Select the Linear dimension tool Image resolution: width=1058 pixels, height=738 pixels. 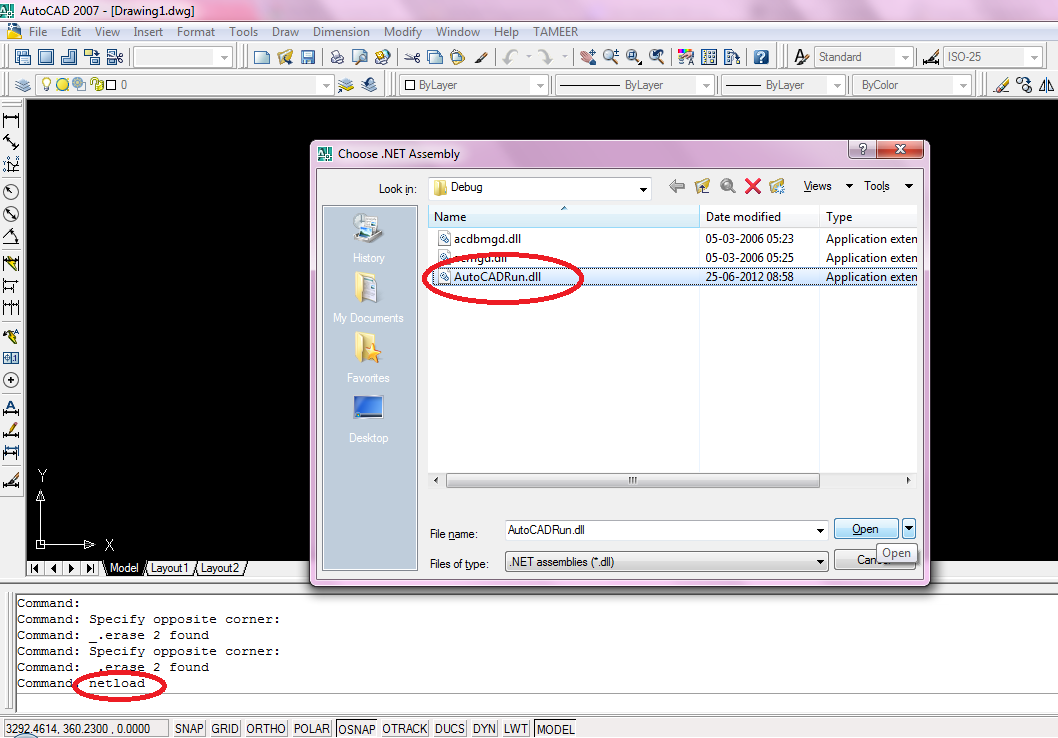[11, 121]
